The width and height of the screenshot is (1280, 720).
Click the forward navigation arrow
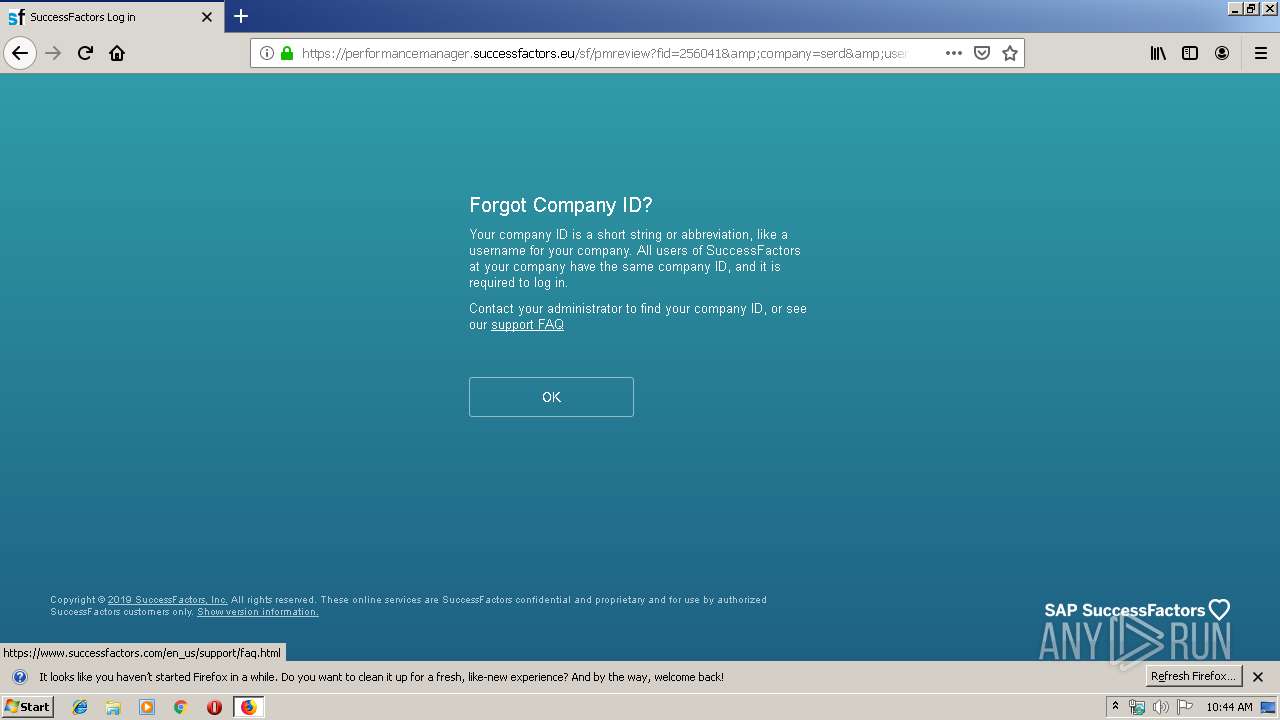(x=53, y=53)
